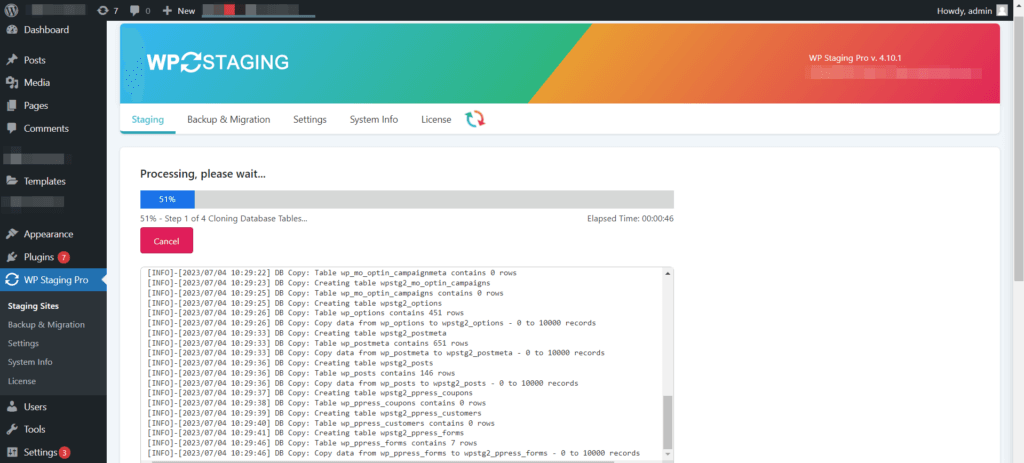Image resolution: width=1024 pixels, height=463 pixels.
Task: Open the Appearance menu
Action: pos(48,234)
